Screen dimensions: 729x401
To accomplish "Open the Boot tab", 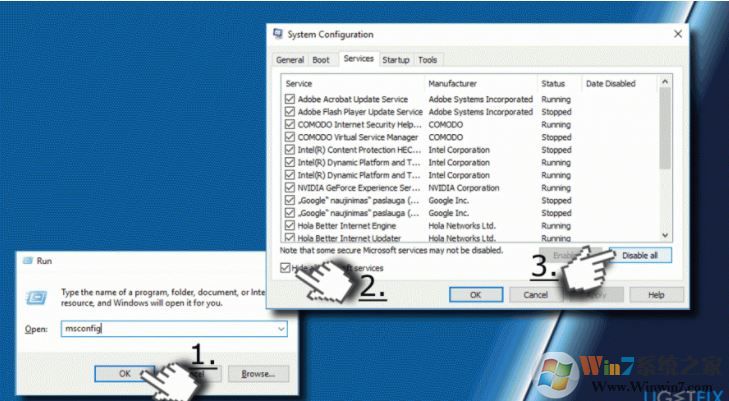I will pos(321,60).
